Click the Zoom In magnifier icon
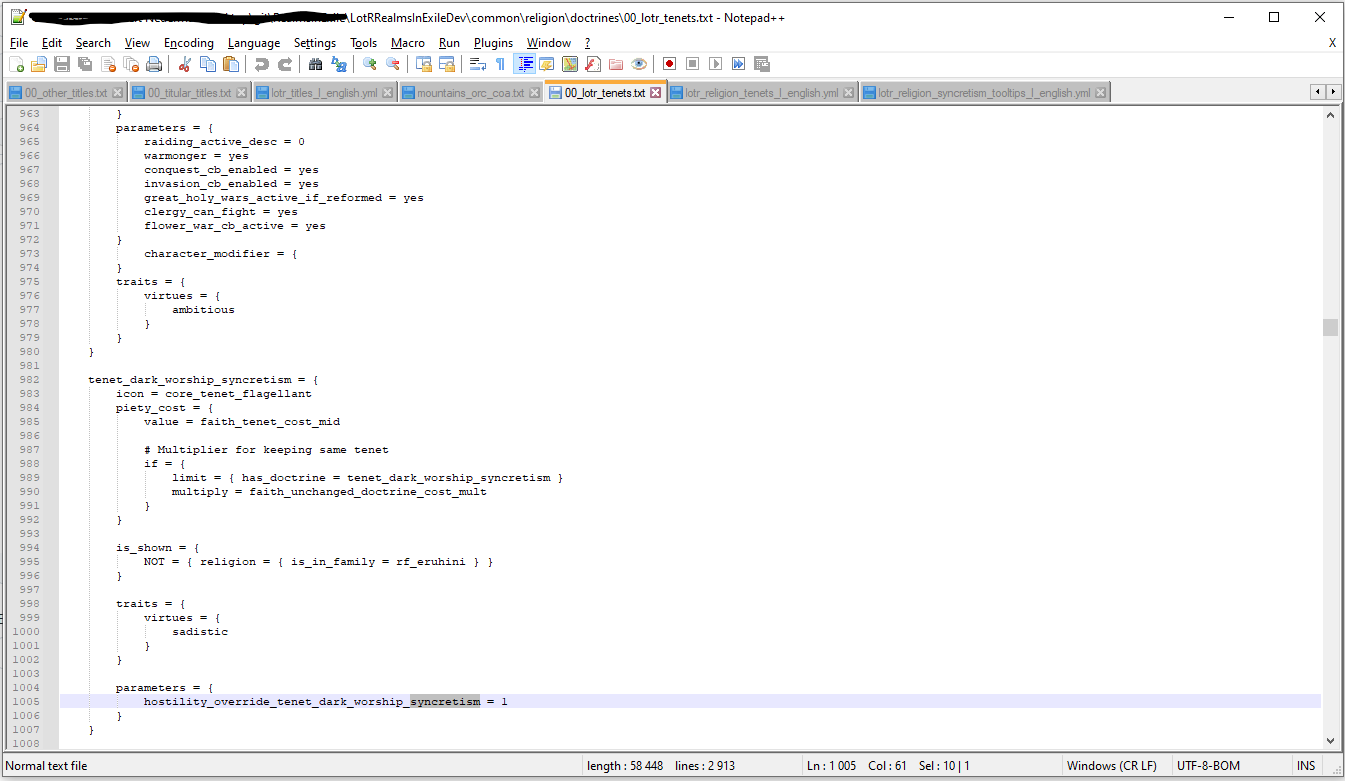This screenshot has width=1345, height=781. [x=370, y=64]
